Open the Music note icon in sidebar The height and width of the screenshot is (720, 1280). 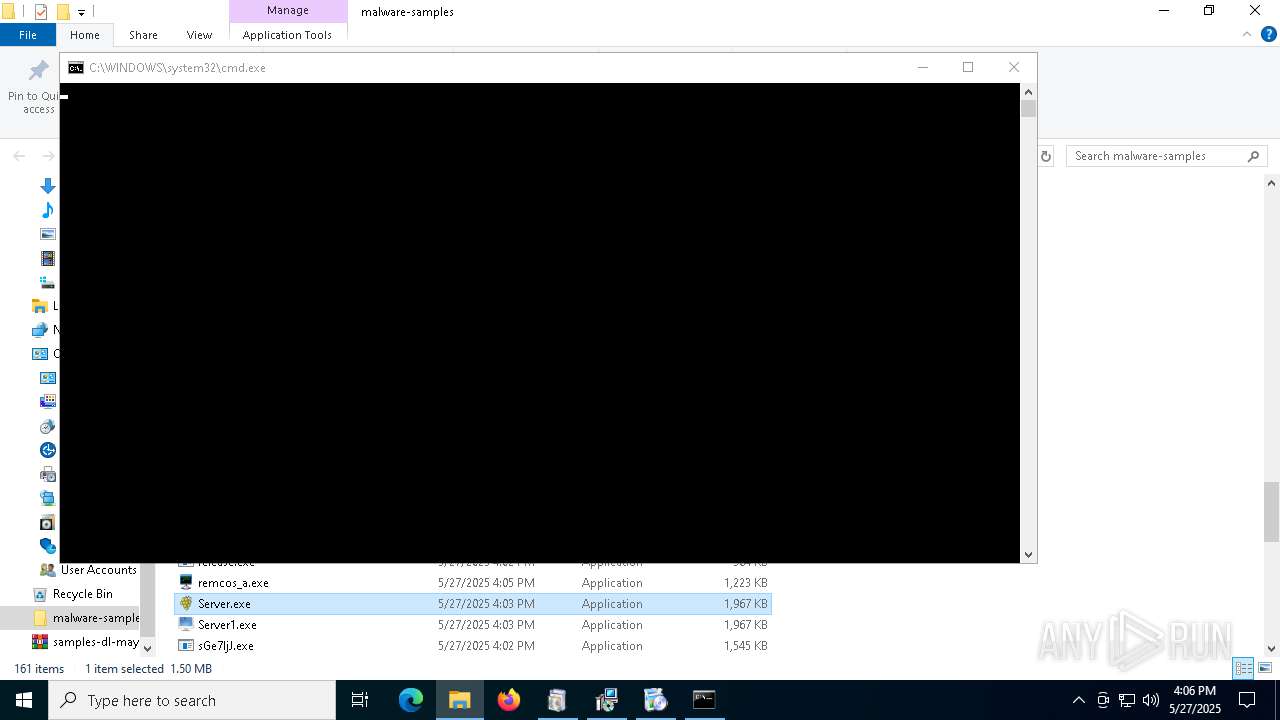point(47,210)
